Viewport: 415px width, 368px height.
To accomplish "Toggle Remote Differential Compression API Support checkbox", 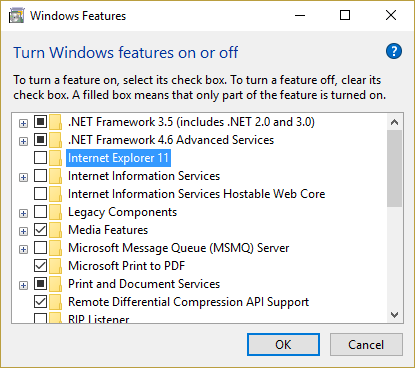I will pos(40,302).
